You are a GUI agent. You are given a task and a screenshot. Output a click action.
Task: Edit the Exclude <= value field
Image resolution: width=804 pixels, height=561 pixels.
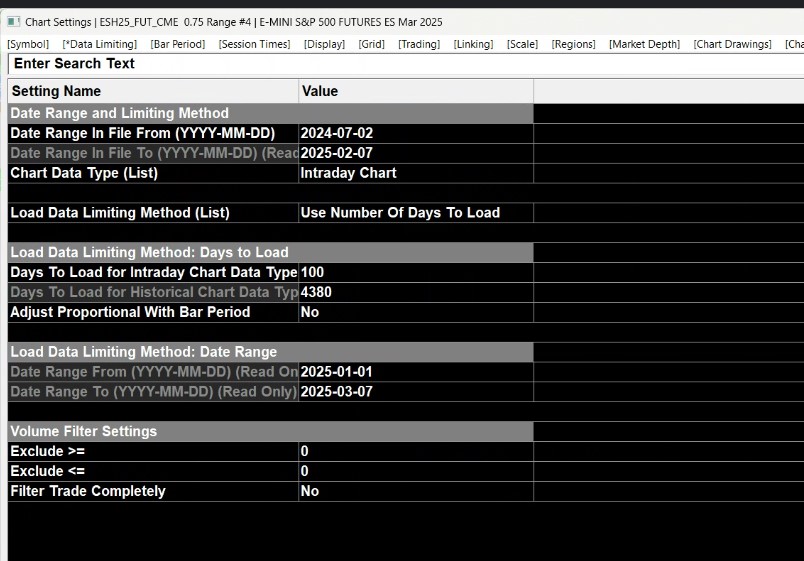(416, 472)
